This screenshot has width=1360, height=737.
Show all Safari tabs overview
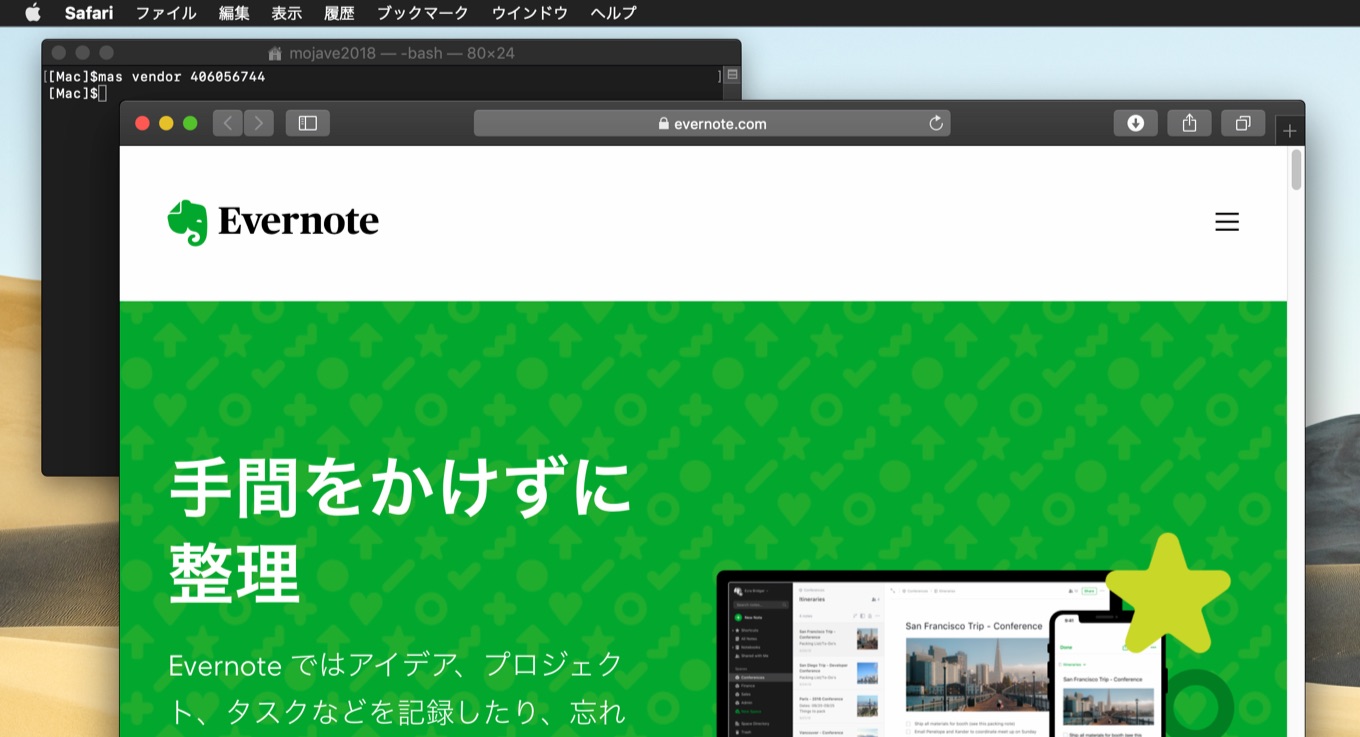1243,123
